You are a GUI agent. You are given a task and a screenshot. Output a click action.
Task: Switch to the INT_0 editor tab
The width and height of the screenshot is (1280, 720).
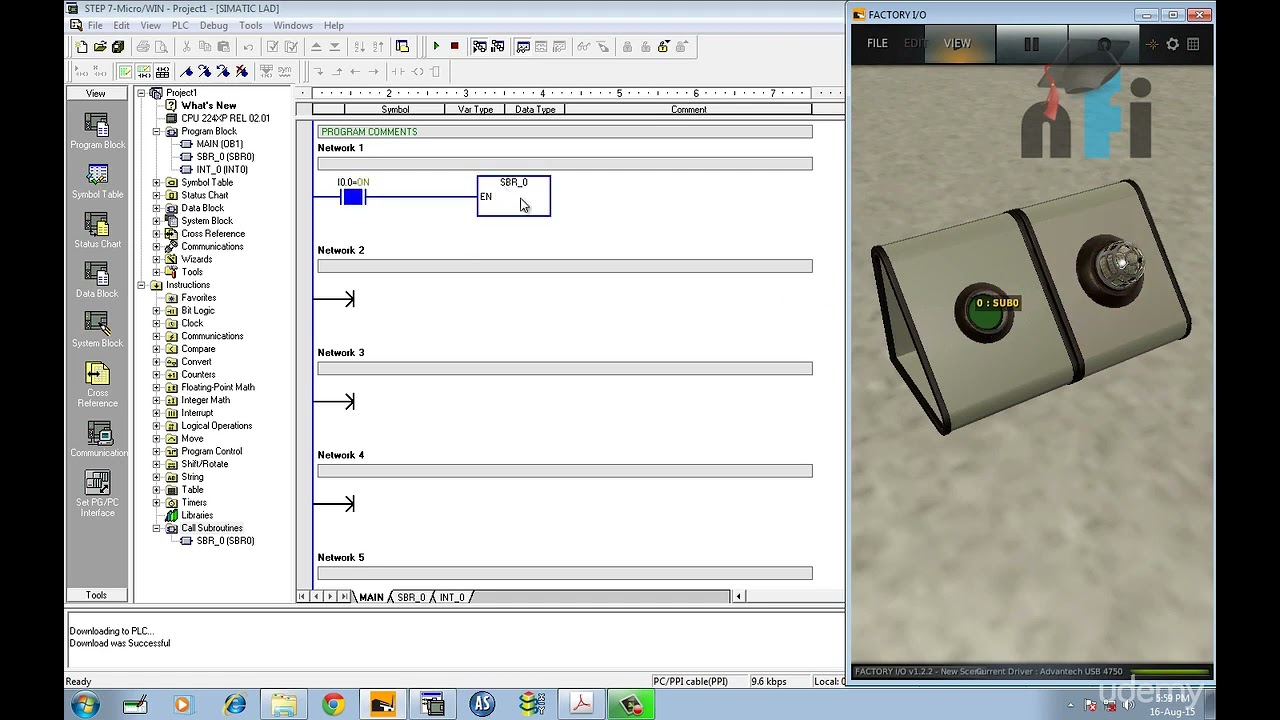click(x=452, y=597)
